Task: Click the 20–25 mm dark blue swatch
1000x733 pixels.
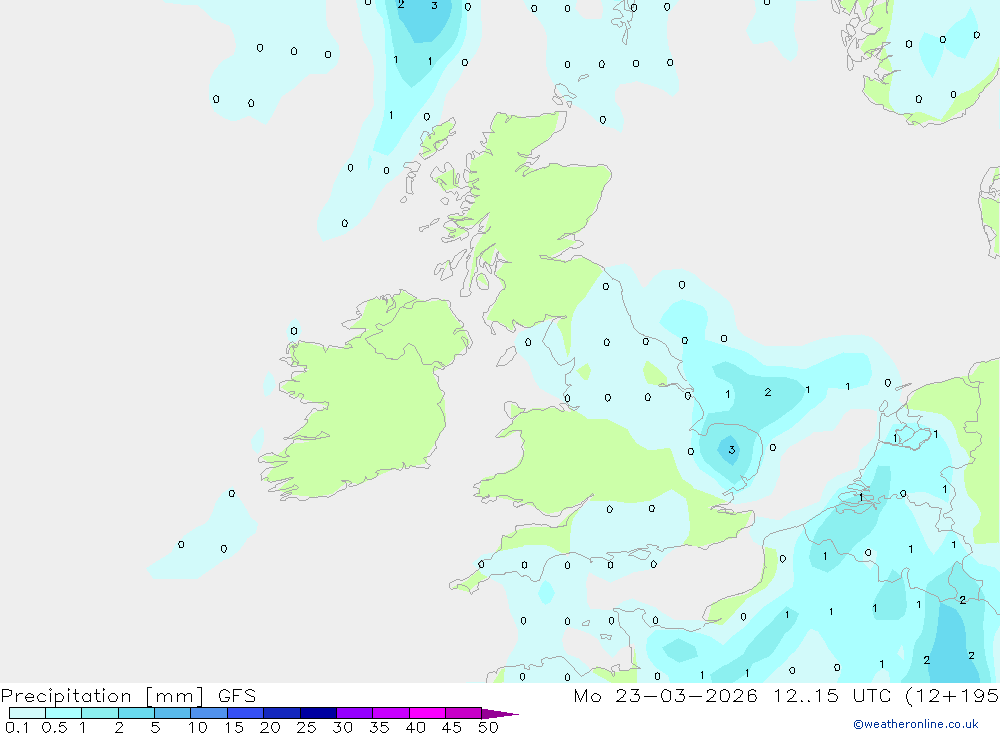Action: [281, 713]
